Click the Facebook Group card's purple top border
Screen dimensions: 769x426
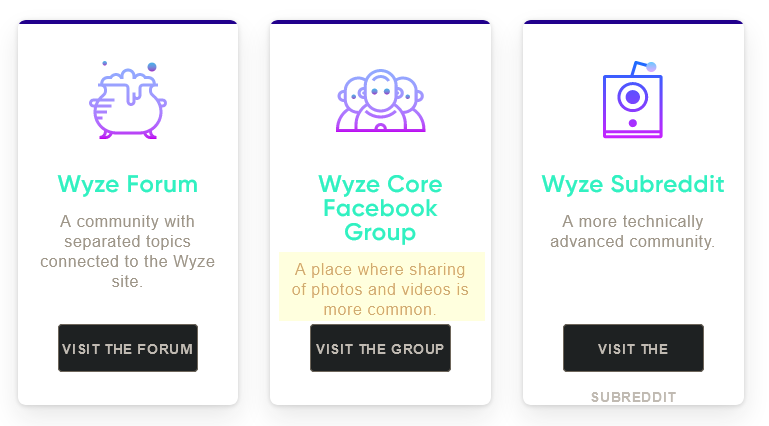[380, 22]
